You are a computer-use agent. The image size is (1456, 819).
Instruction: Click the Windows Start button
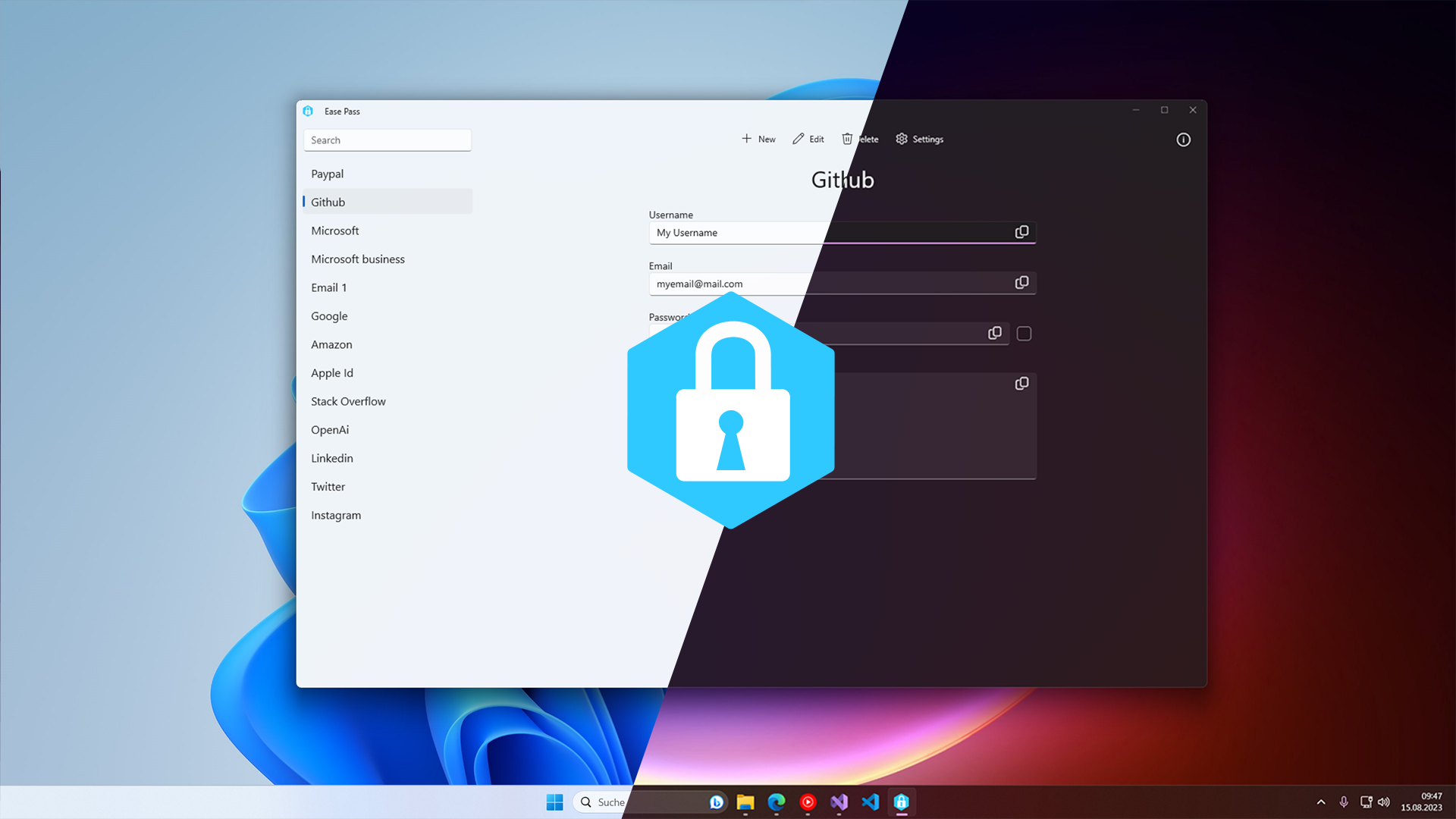click(x=554, y=802)
